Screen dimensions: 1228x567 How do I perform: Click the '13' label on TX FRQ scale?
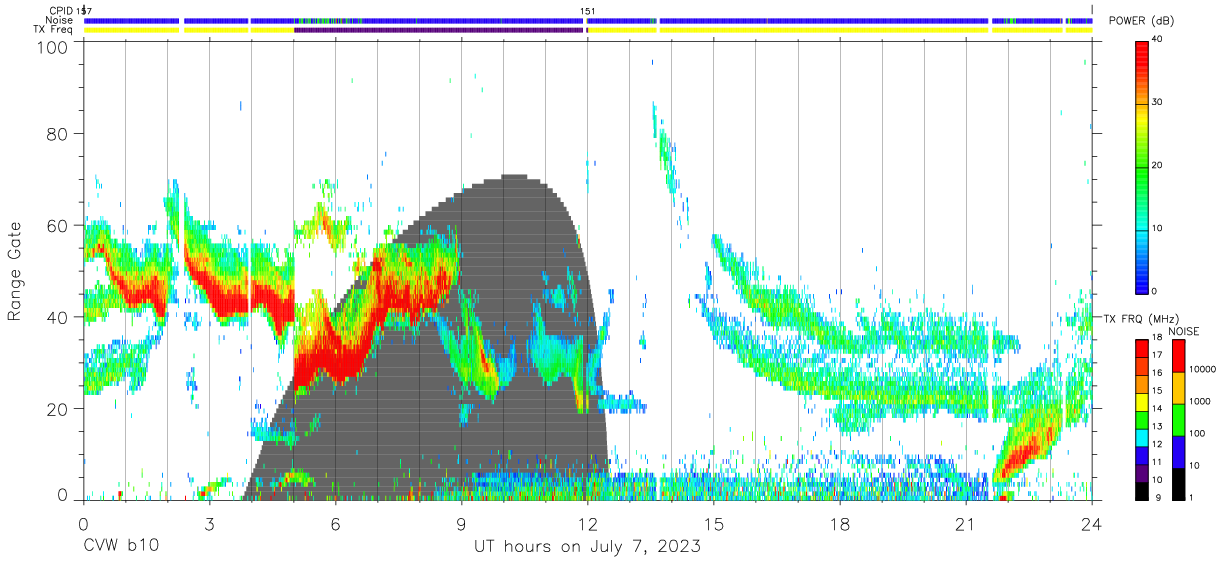point(1157,426)
